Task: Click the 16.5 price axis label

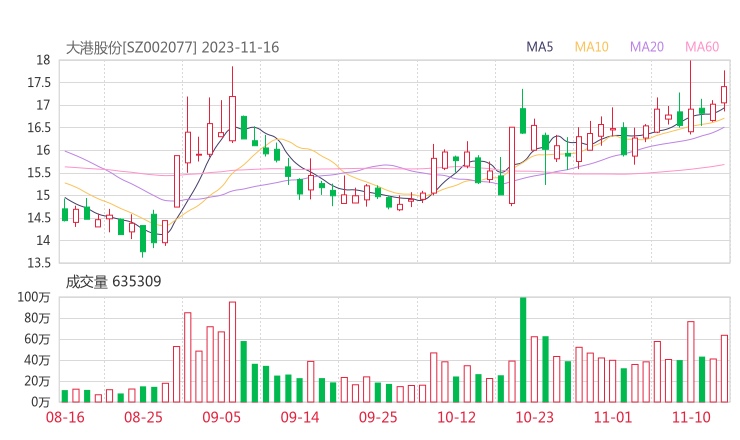Action: 38,127
